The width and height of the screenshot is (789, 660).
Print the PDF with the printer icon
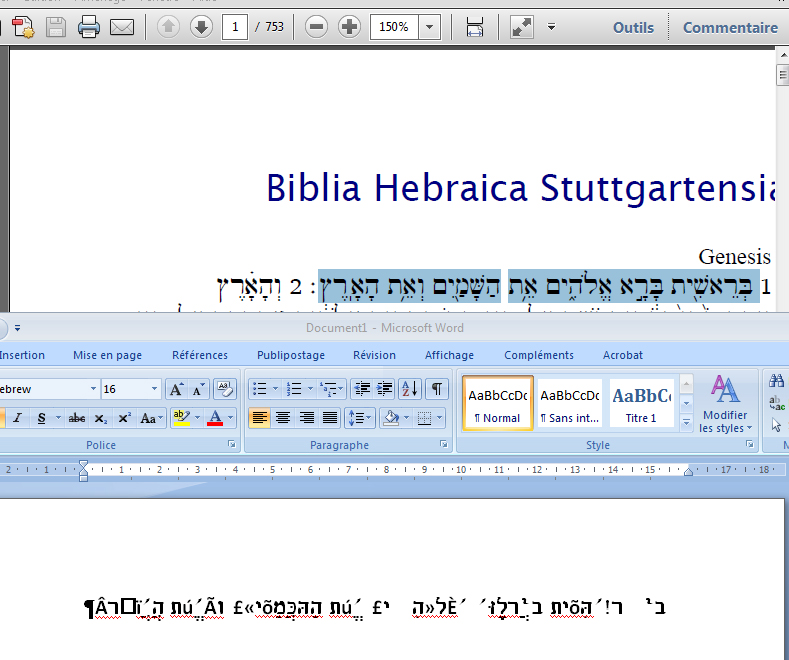(x=89, y=27)
